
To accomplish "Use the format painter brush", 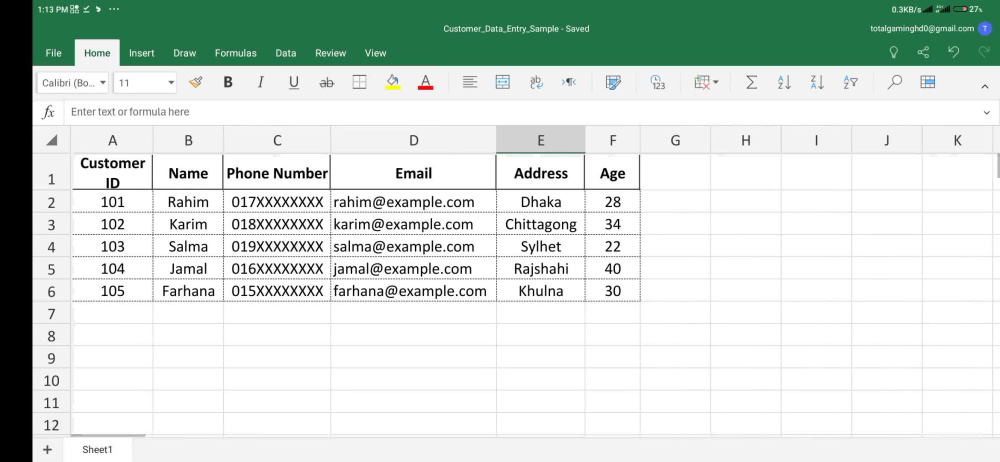I will [195, 82].
